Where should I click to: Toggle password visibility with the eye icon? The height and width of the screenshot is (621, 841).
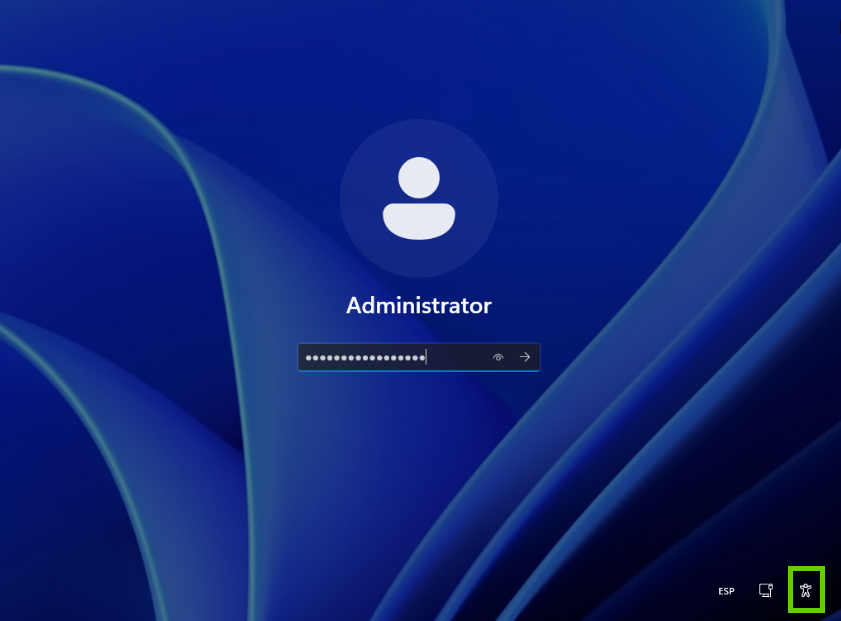(x=497, y=357)
